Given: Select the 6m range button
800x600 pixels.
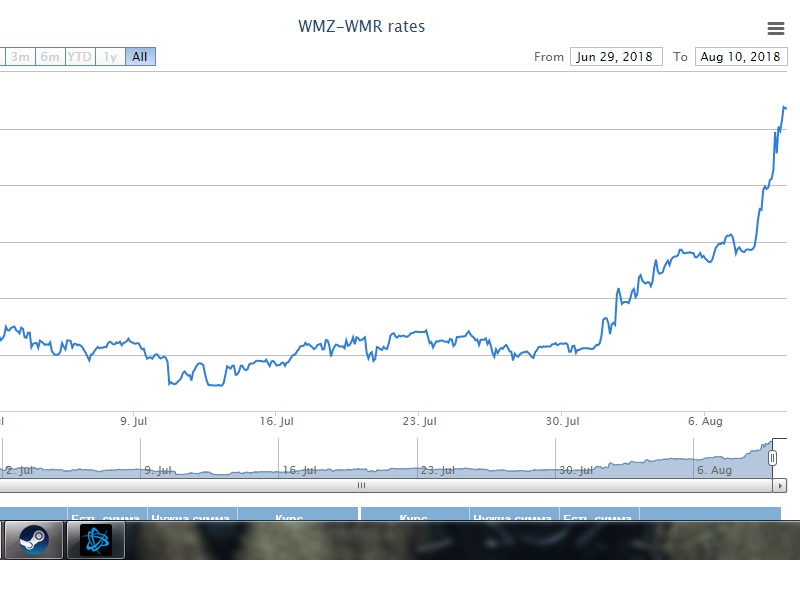Looking at the screenshot, I should point(50,57).
